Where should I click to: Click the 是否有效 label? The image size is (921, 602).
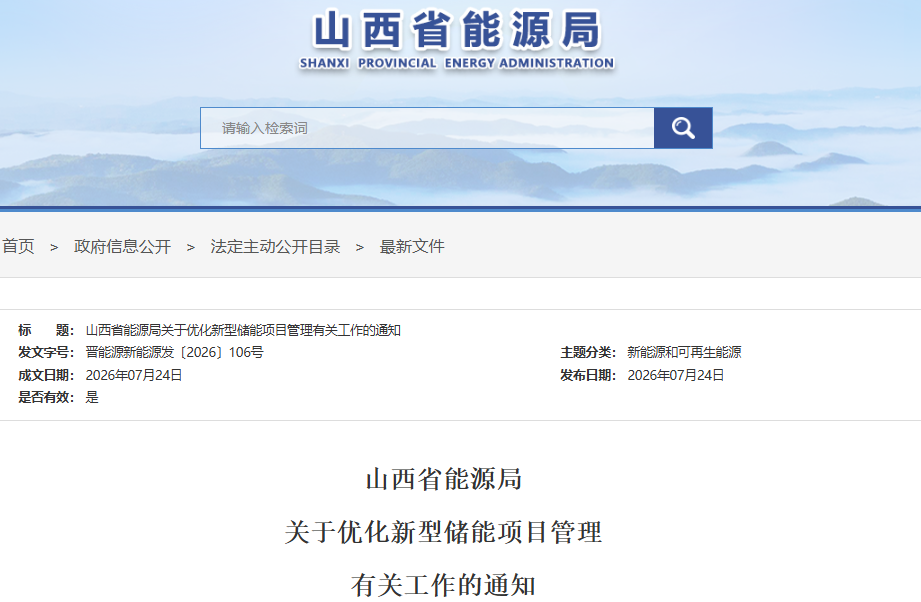(x=46, y=397)
